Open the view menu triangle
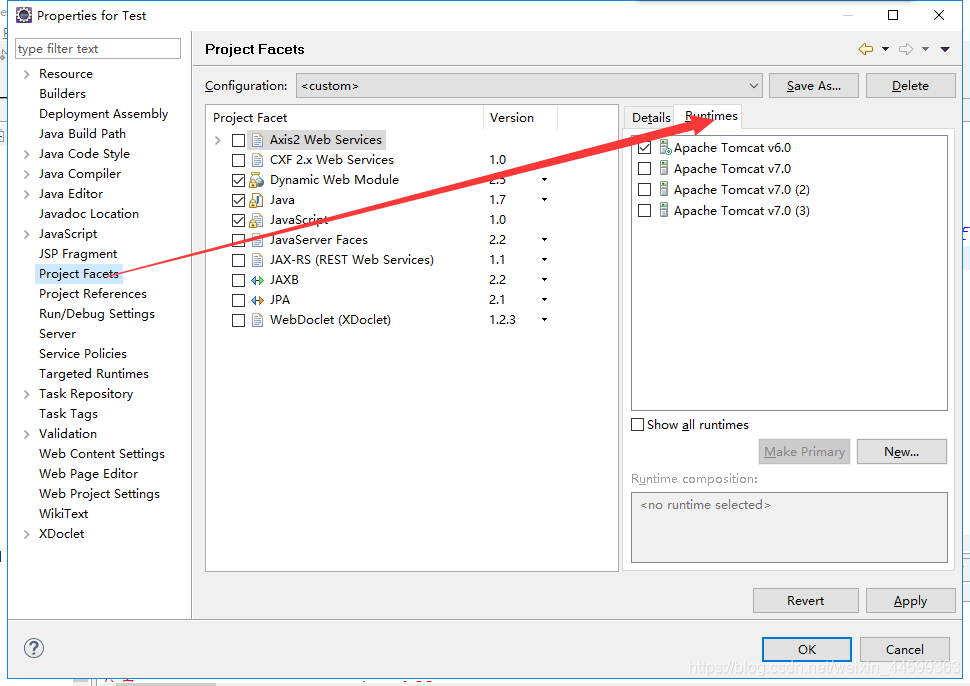Viewport: 970px width, 686px height. [x=945, y=49]
